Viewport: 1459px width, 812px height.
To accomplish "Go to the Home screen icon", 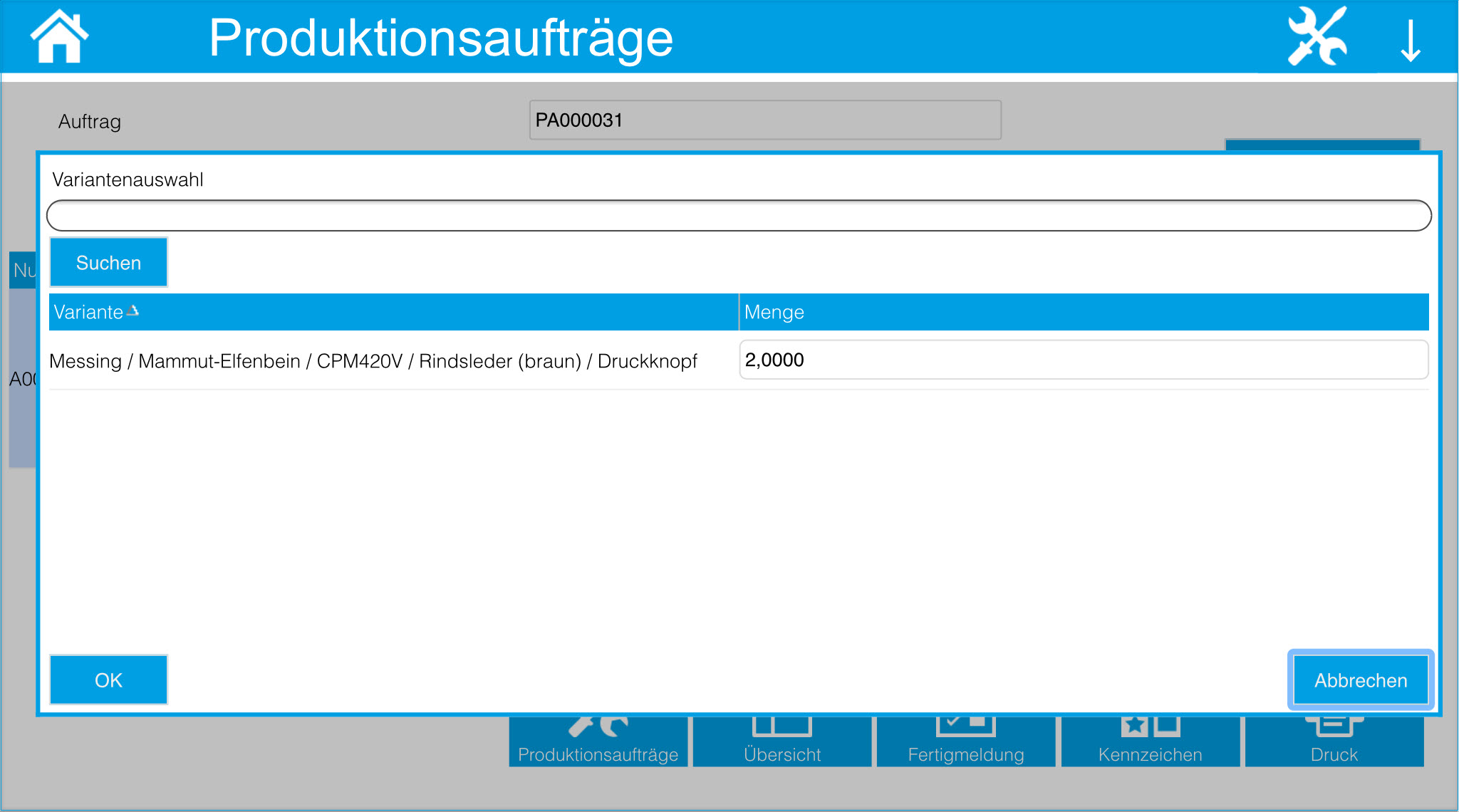I will (x=59, y=37).
